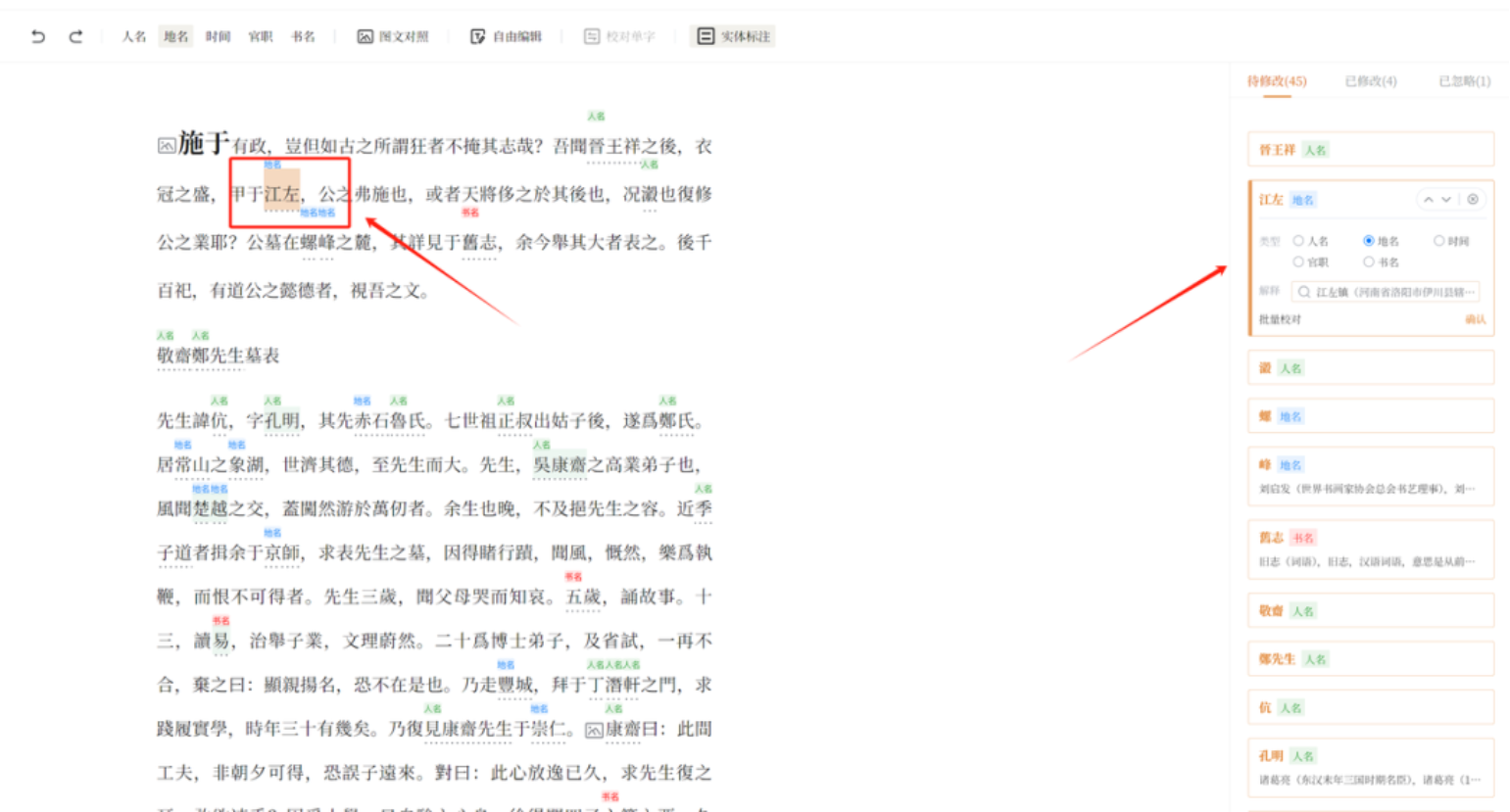Click the undo arrow icon
The width and height of the screenshot is (1510, 812).
(38, 36)
